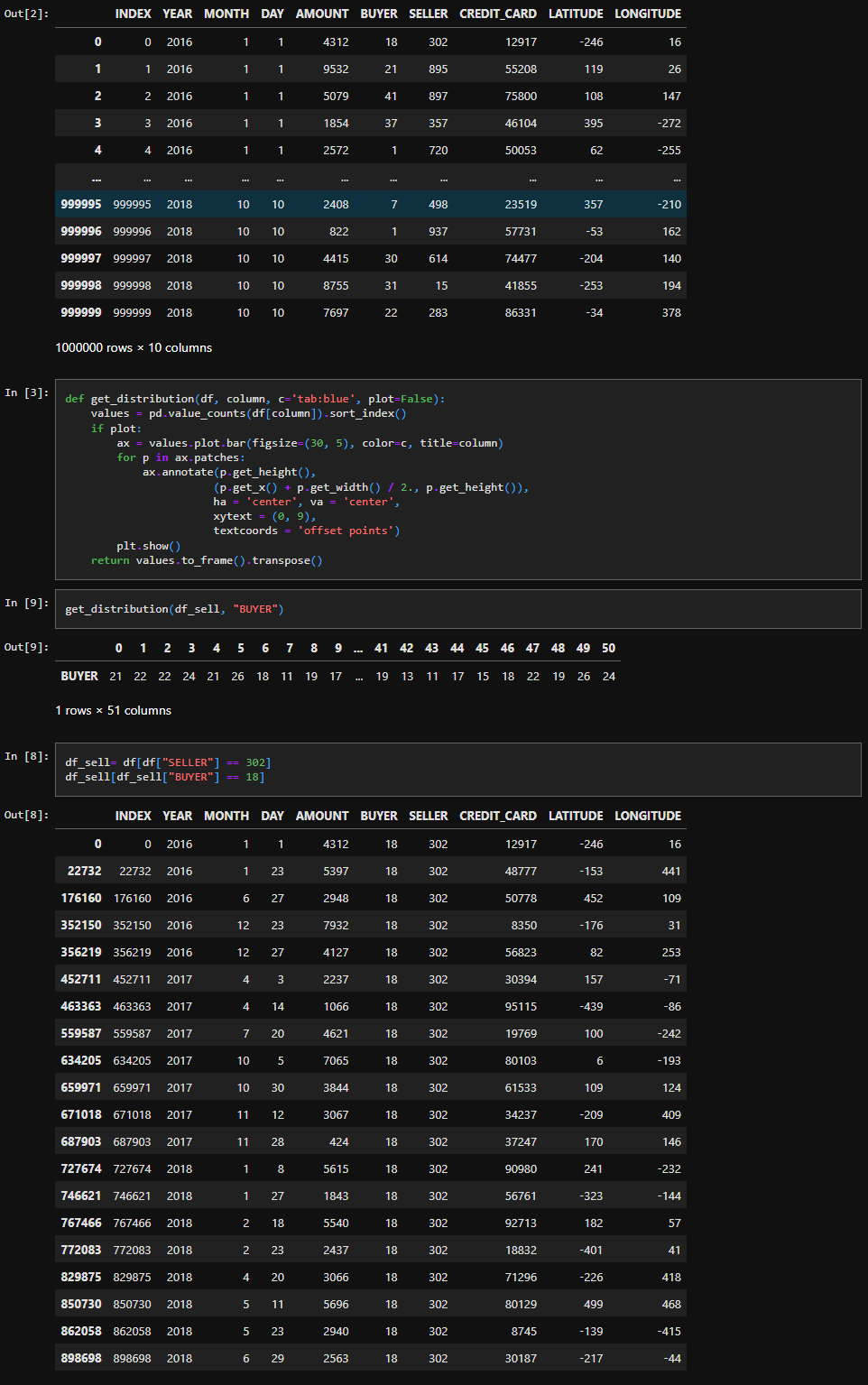868x1385 pixels.
Task: Click LONGITUDE header in the bottom table
Action: point(647,816)
